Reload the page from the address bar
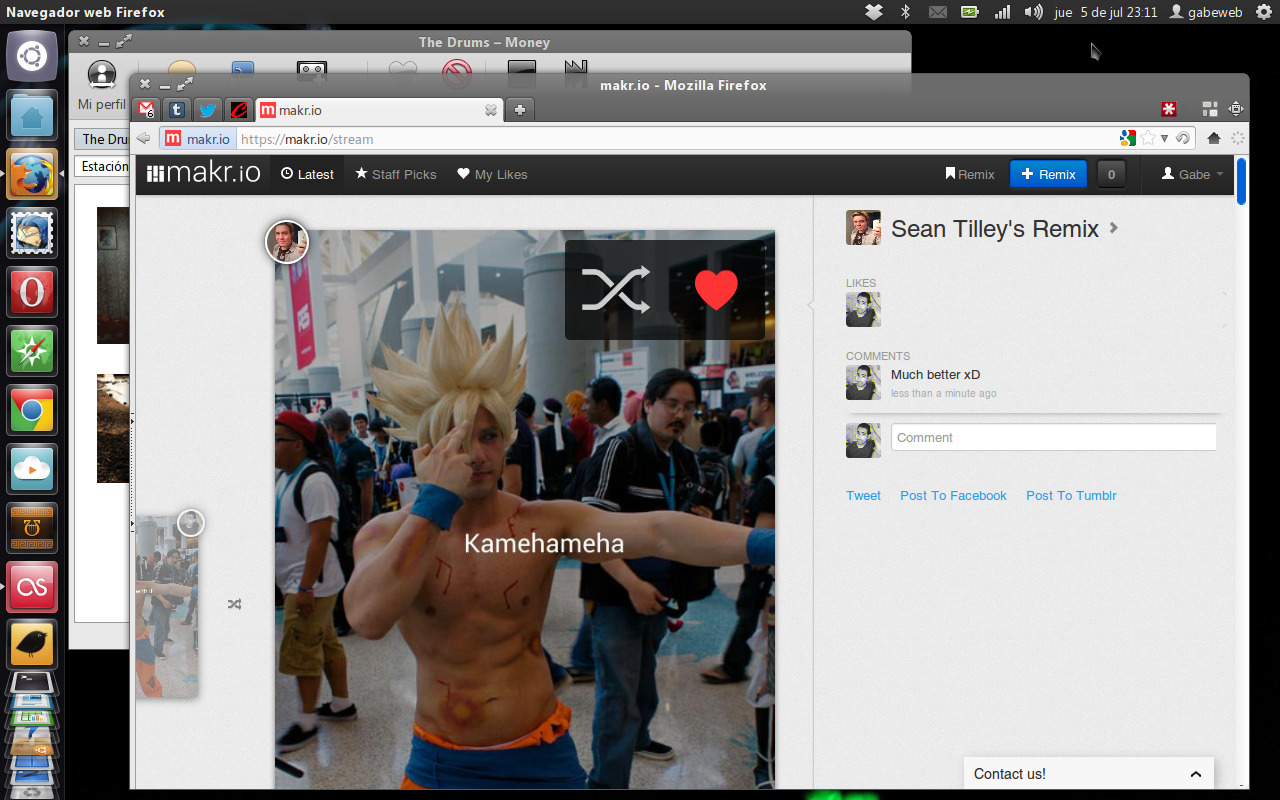Image resolution: width=1280 pixels, height=800 pixels. tap(1182, 138)
